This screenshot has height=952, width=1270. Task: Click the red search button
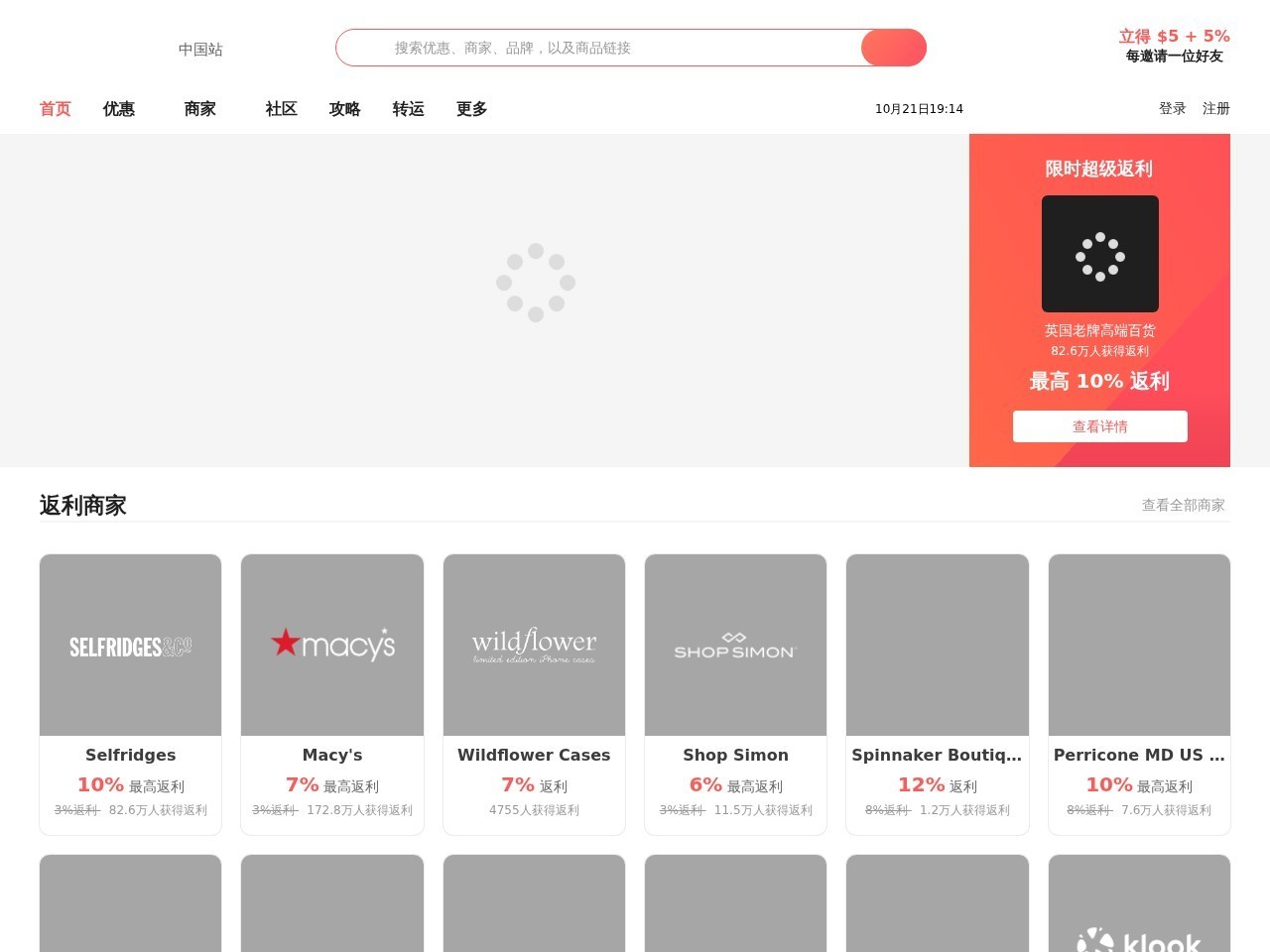tap(893, 48)
